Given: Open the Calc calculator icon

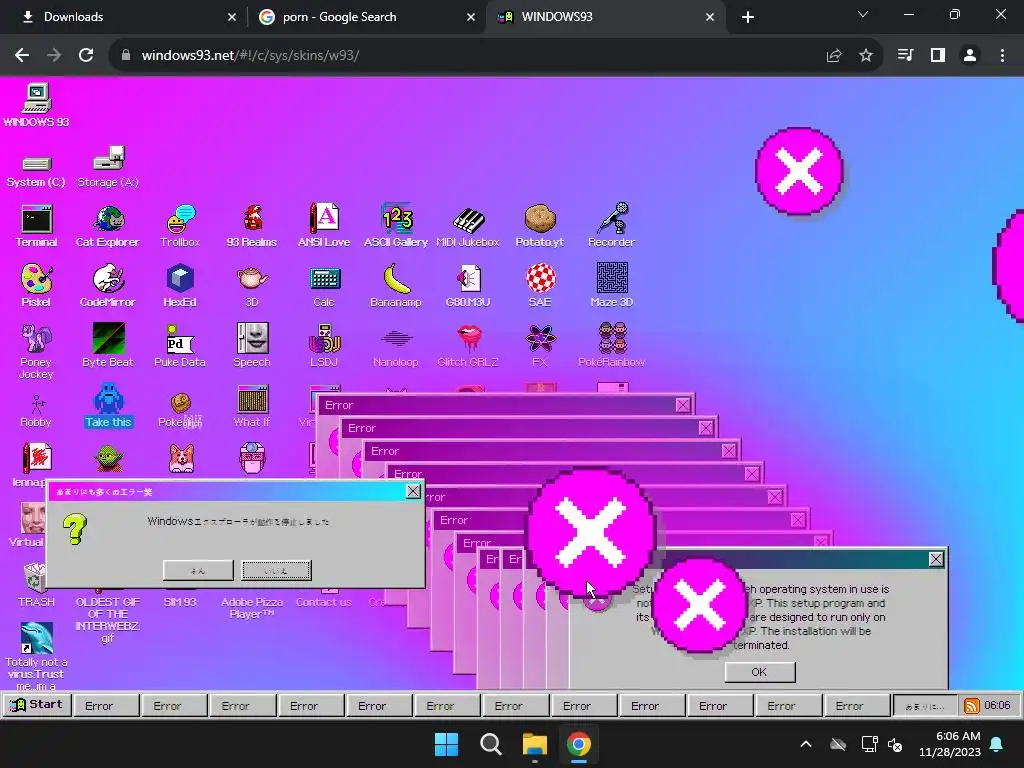Looking at the screenshot, I should click(324, 286).
